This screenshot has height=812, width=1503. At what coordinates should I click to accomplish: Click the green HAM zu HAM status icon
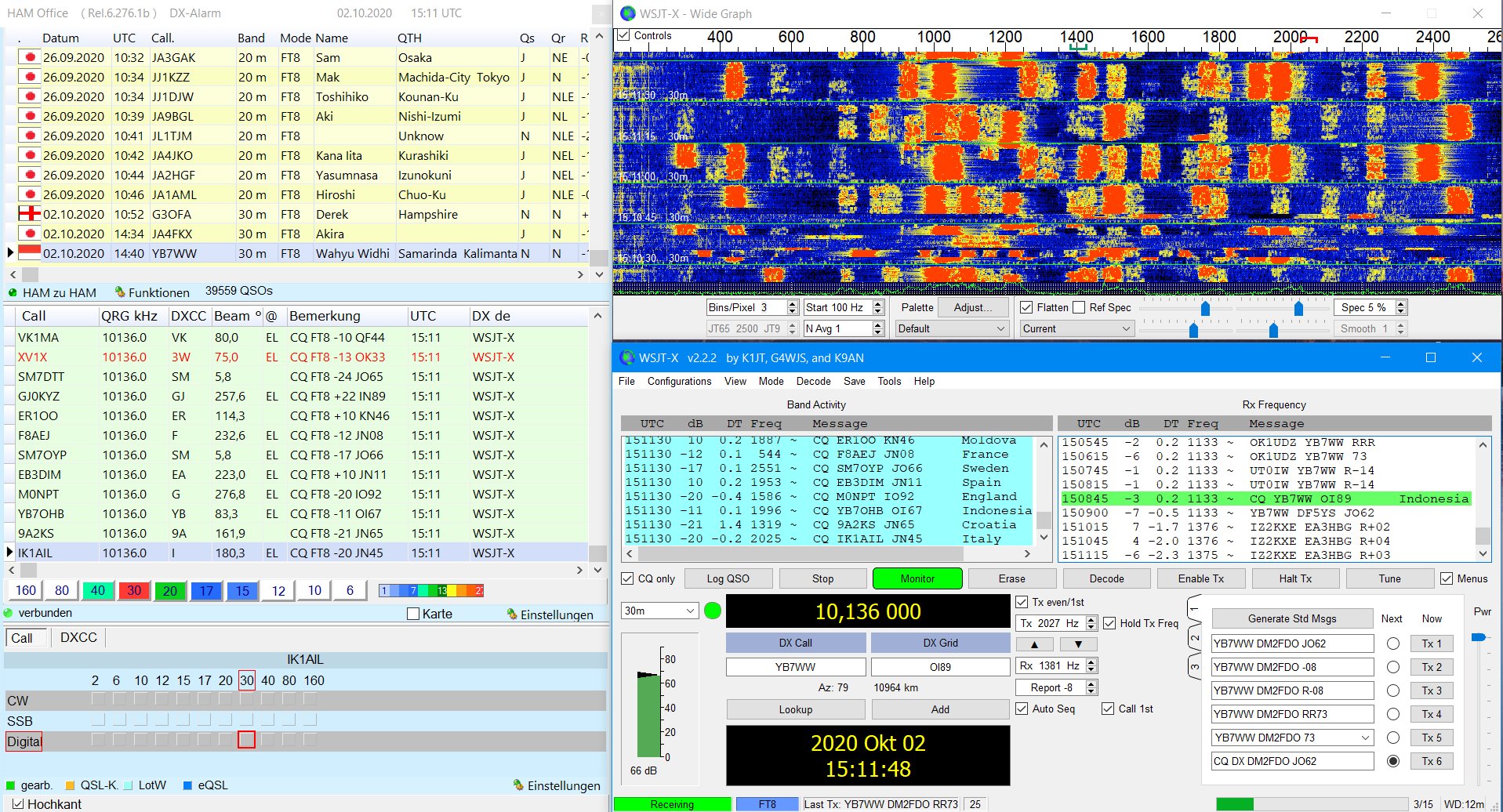pyautogui.click(x=13, y=292)
